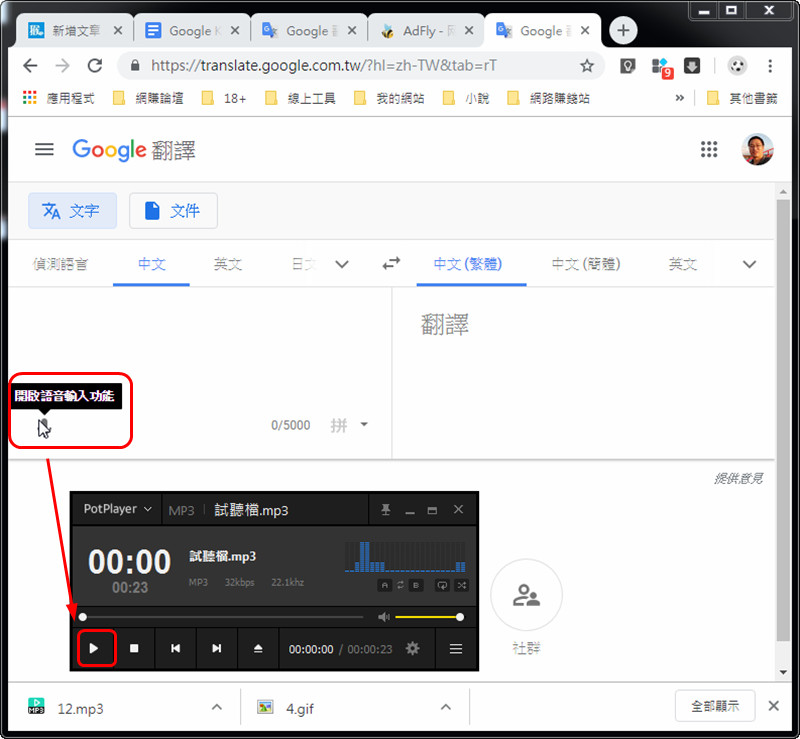The image size is (800, 739).
Task: Click the microphone voice input icon
Action: click(43, 425)
